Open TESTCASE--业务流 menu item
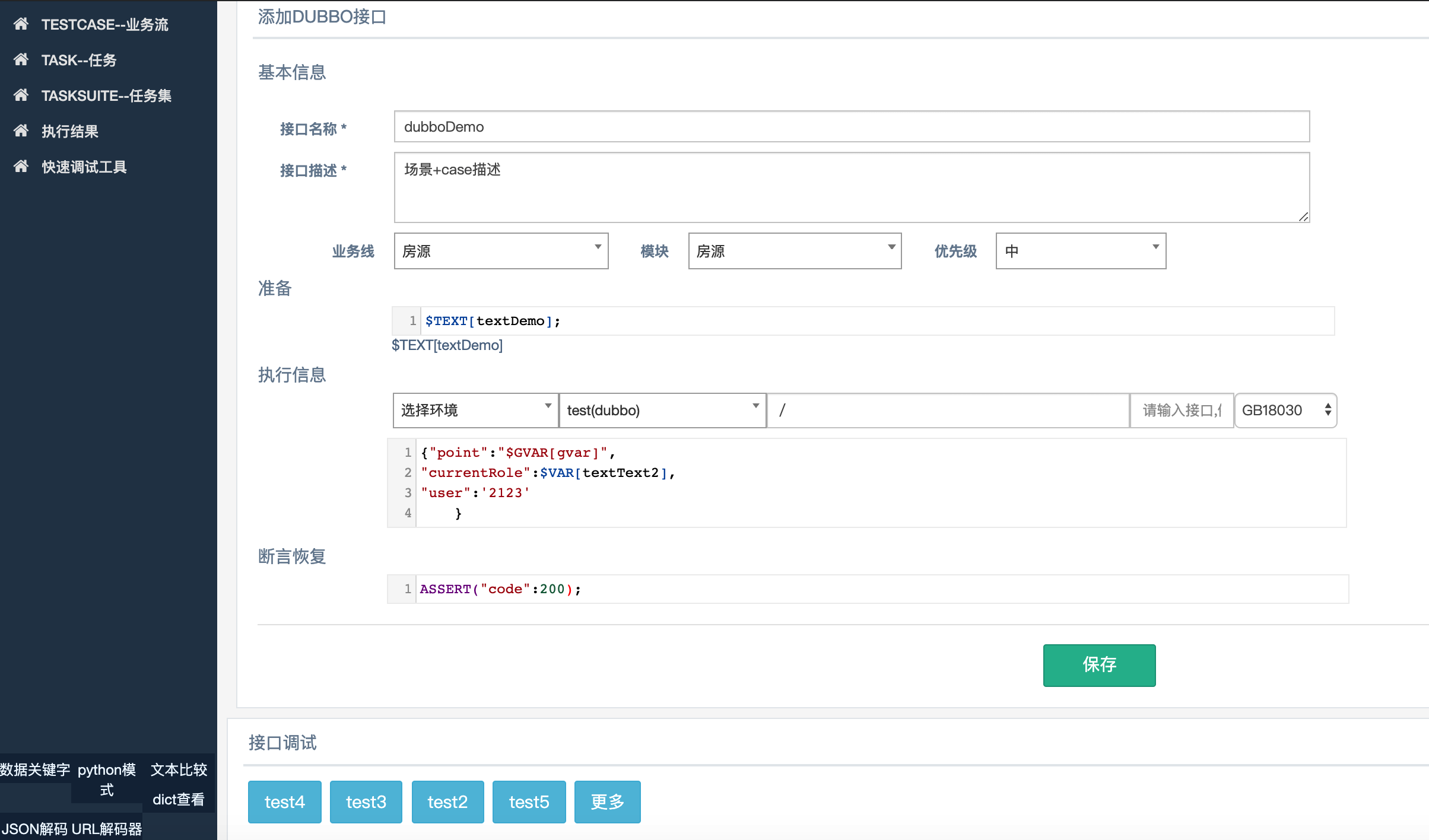The image size is (1429, 840). [x=105, y=24]
